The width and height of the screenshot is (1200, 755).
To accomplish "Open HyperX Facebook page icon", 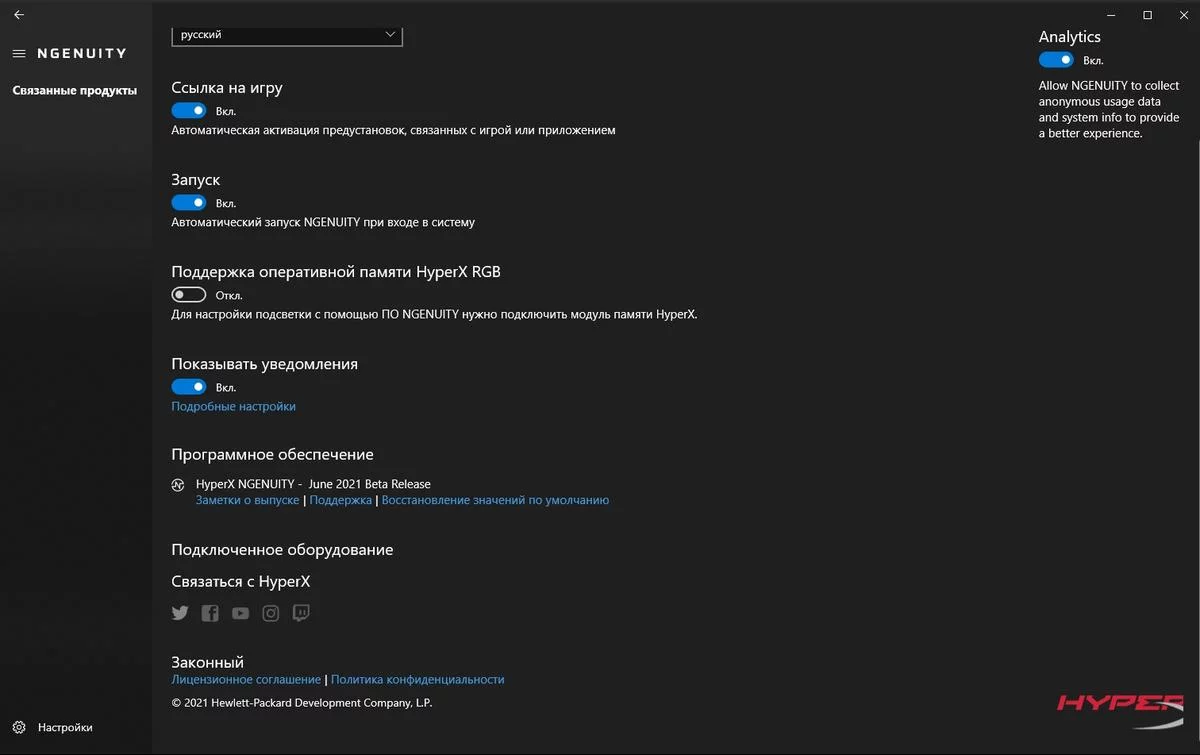I will pos(210,613).
